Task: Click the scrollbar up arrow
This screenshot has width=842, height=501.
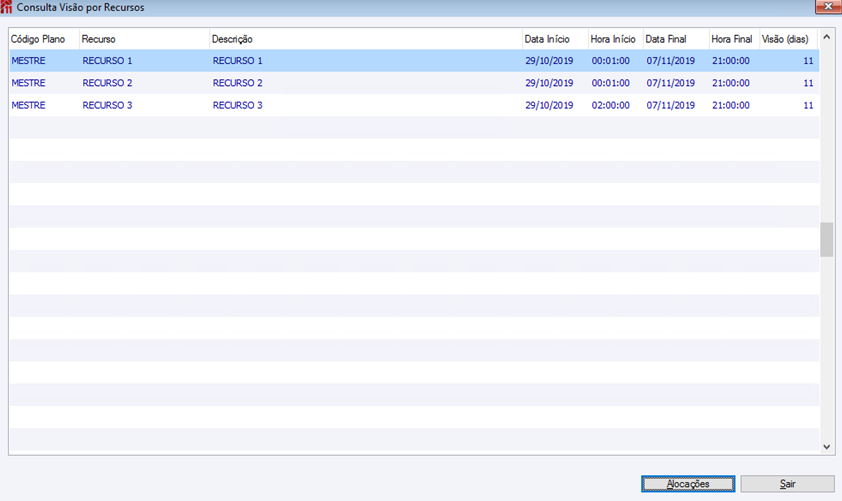Action: (826, 37)
